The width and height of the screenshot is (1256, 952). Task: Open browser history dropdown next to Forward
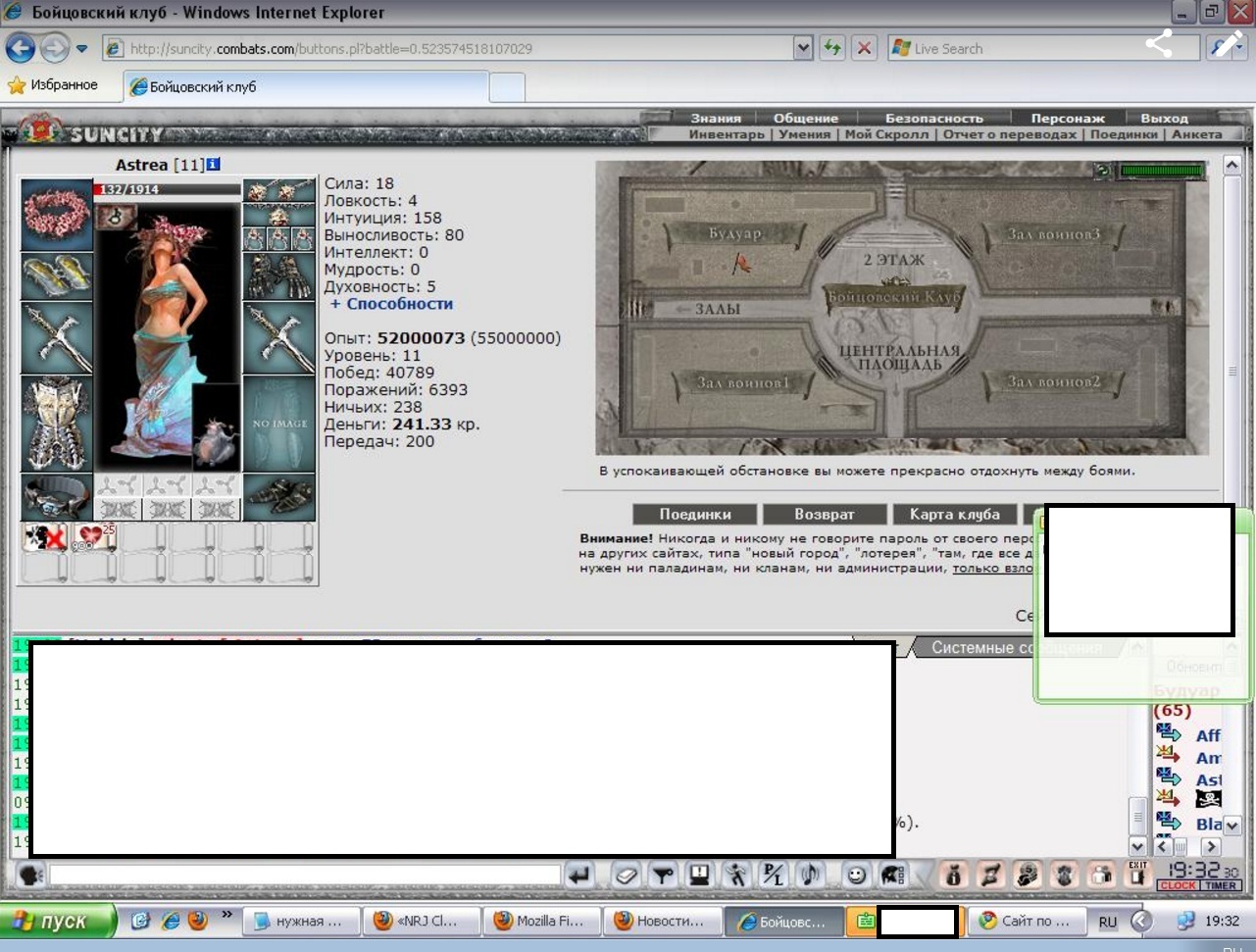coord(82,48)
